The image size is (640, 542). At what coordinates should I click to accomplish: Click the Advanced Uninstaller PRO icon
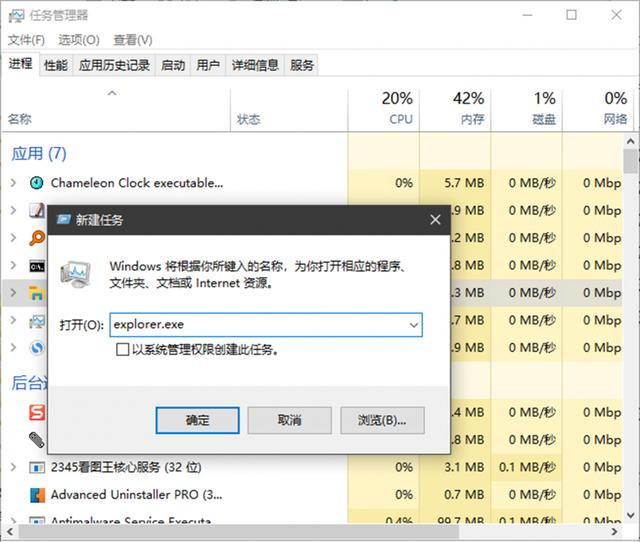(x=37, y=495)
